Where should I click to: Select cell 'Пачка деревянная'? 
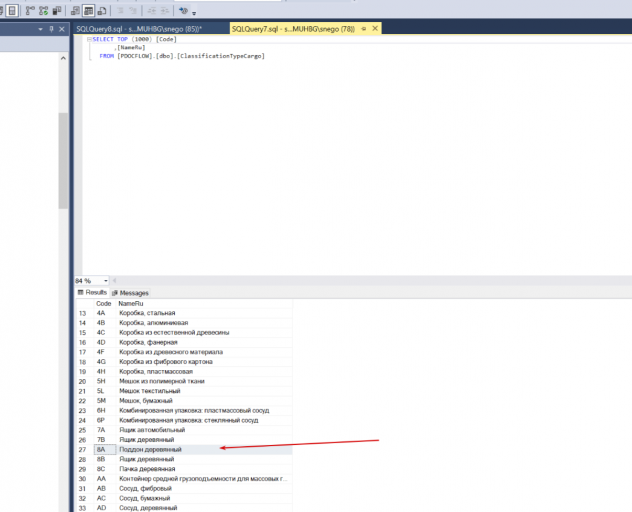pyautogui.click(x=204, y=469)
